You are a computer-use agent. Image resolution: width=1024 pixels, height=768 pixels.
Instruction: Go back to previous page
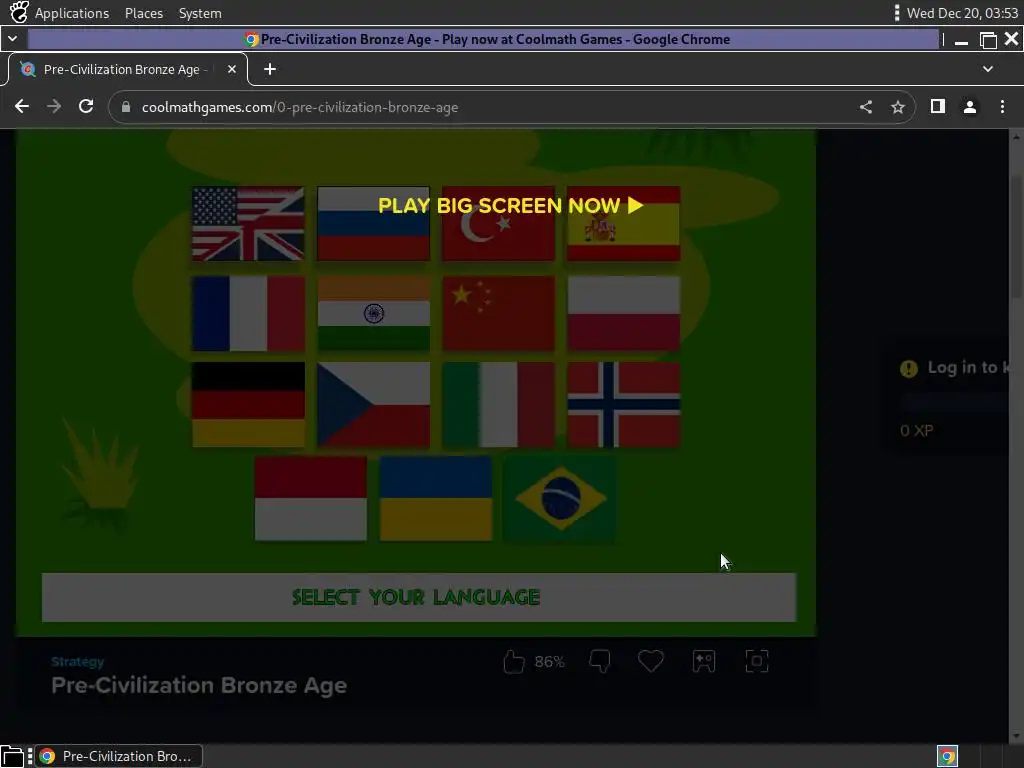click(x=22, y=106)
